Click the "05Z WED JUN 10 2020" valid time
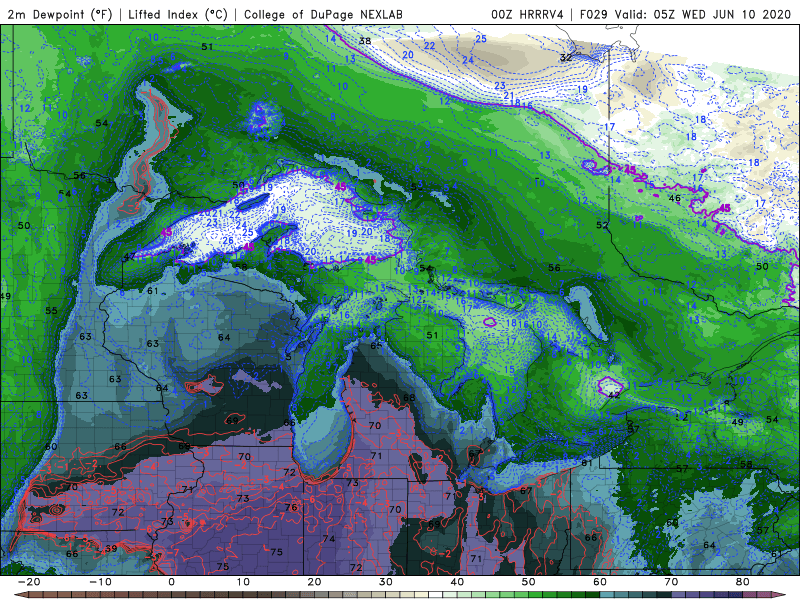Screen dimensions: 800x600 [722, 14]
